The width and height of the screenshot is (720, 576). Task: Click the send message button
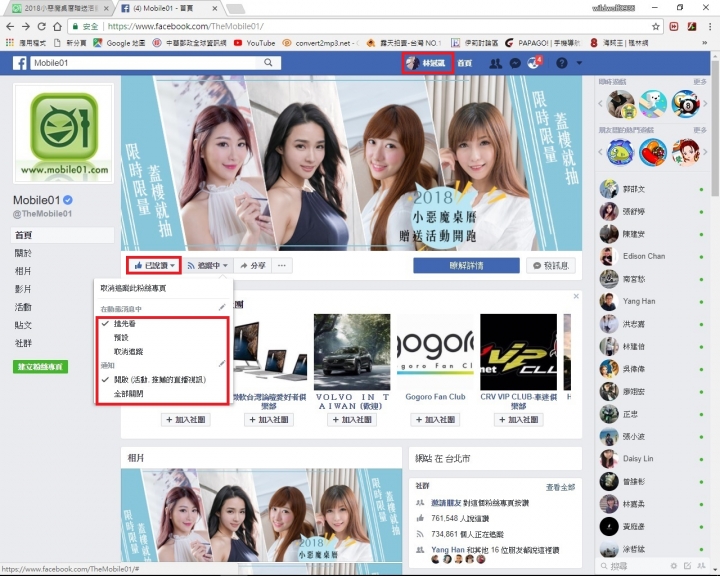click(551, 265)
